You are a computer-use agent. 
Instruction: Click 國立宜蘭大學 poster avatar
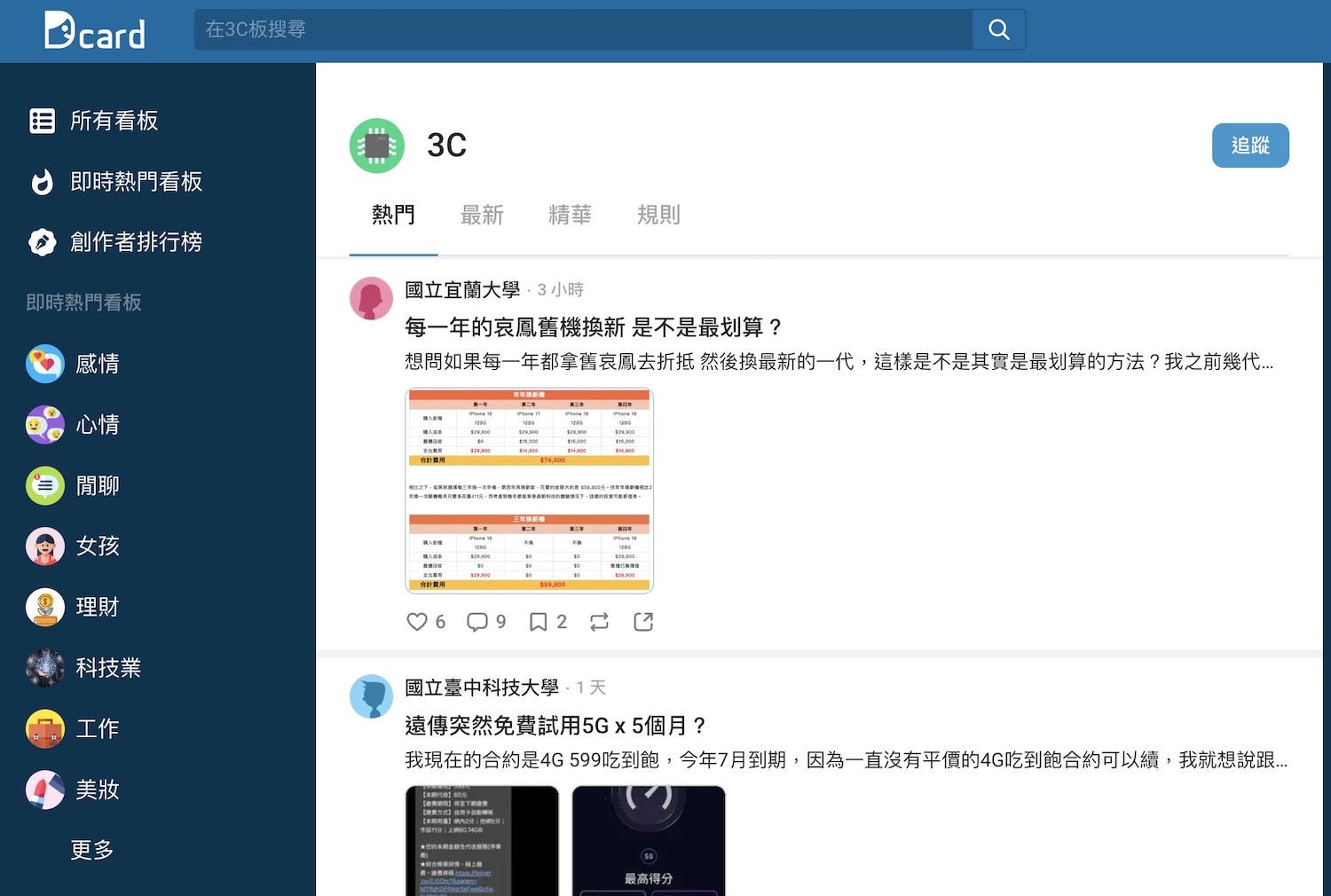click(371, 298)
